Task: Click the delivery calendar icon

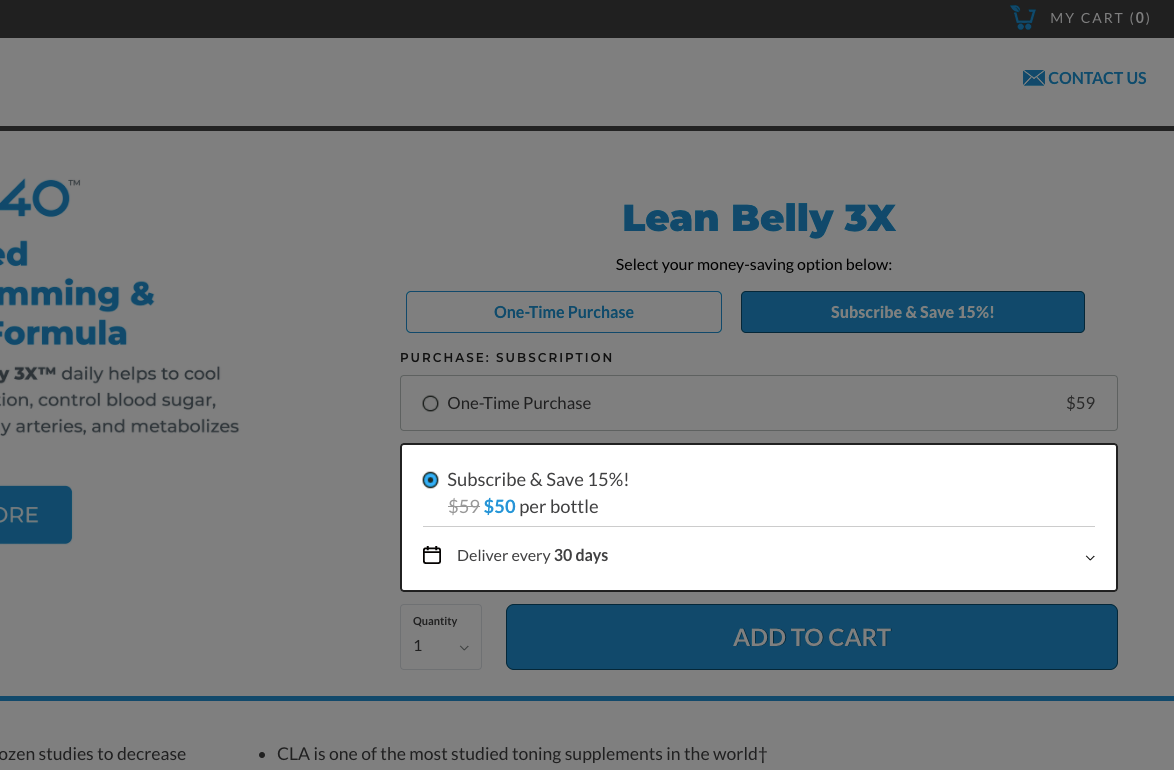Action: click(x=432, y=555)
